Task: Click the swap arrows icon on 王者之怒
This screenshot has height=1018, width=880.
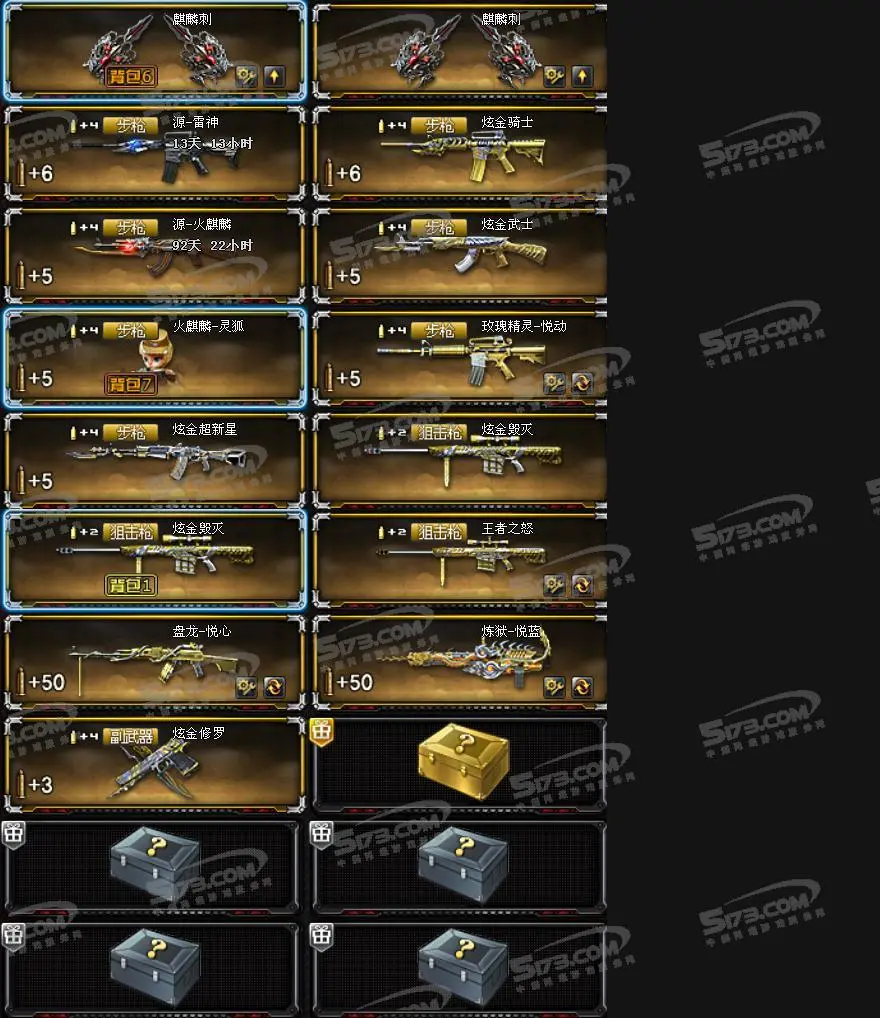Action: 582,585
